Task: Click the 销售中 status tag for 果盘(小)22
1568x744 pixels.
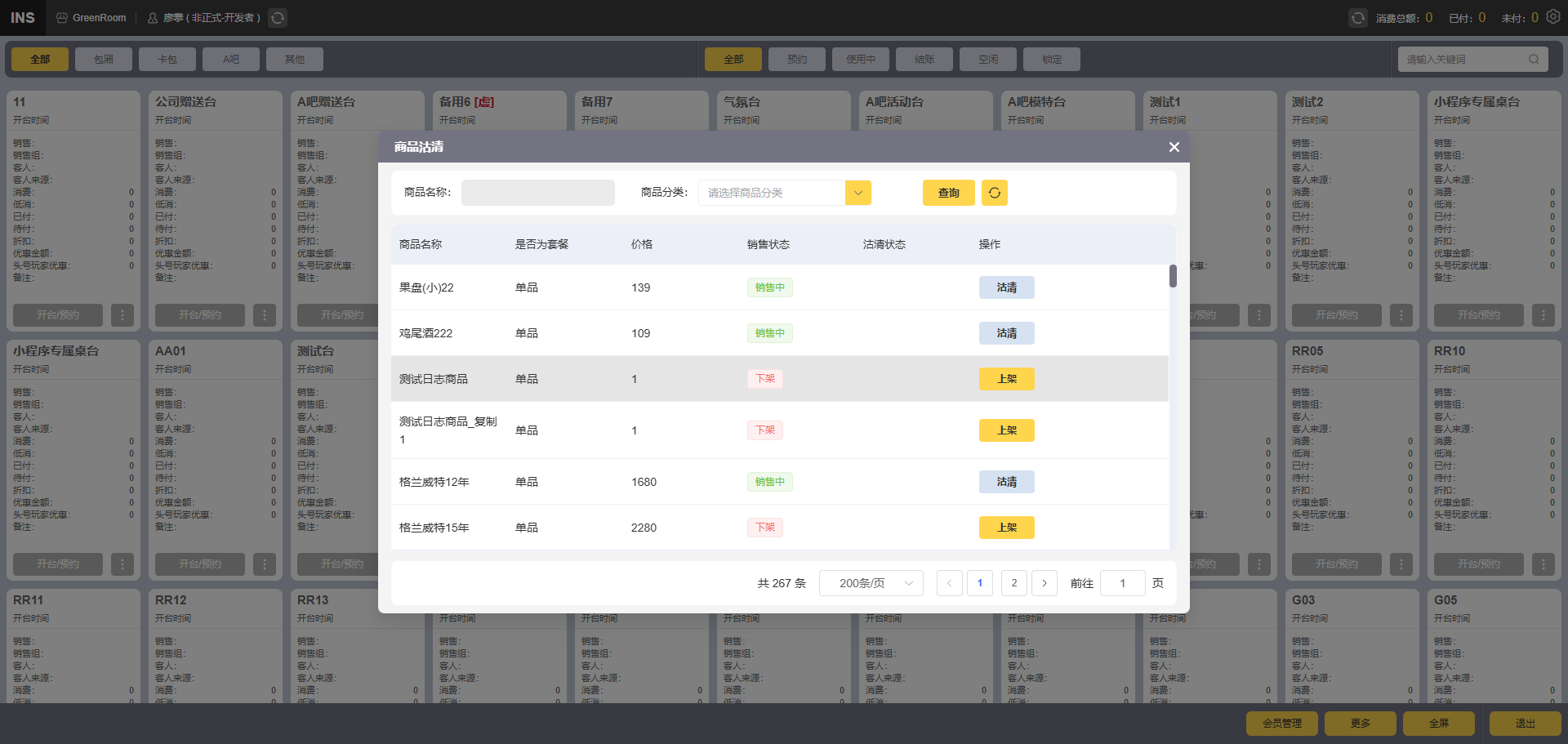Action: (x=770, y=287)
